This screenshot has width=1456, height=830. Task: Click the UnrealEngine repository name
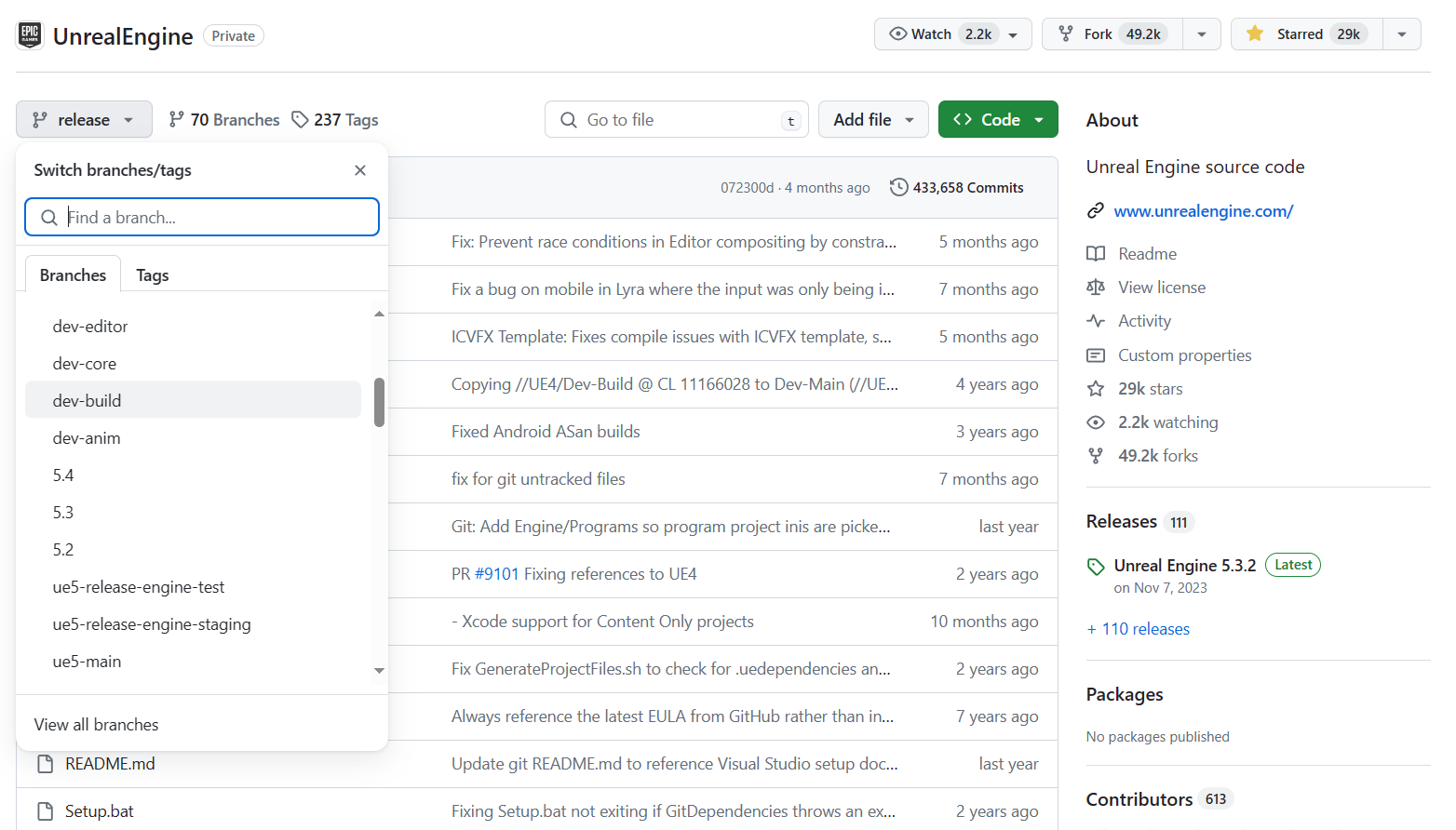pyautogui.click(x=123, y=36)
